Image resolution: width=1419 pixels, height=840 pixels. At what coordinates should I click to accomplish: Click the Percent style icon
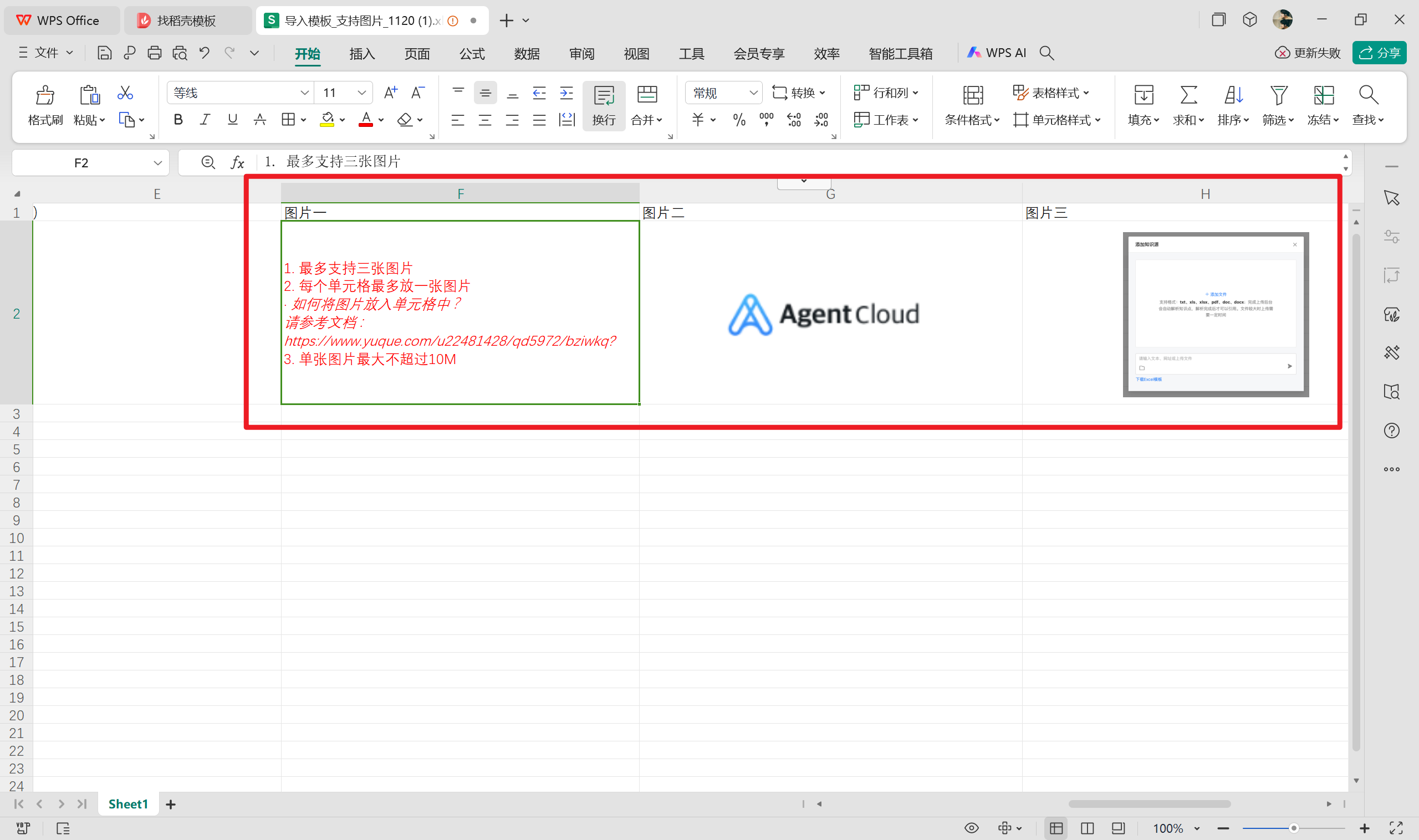(739, 120)
